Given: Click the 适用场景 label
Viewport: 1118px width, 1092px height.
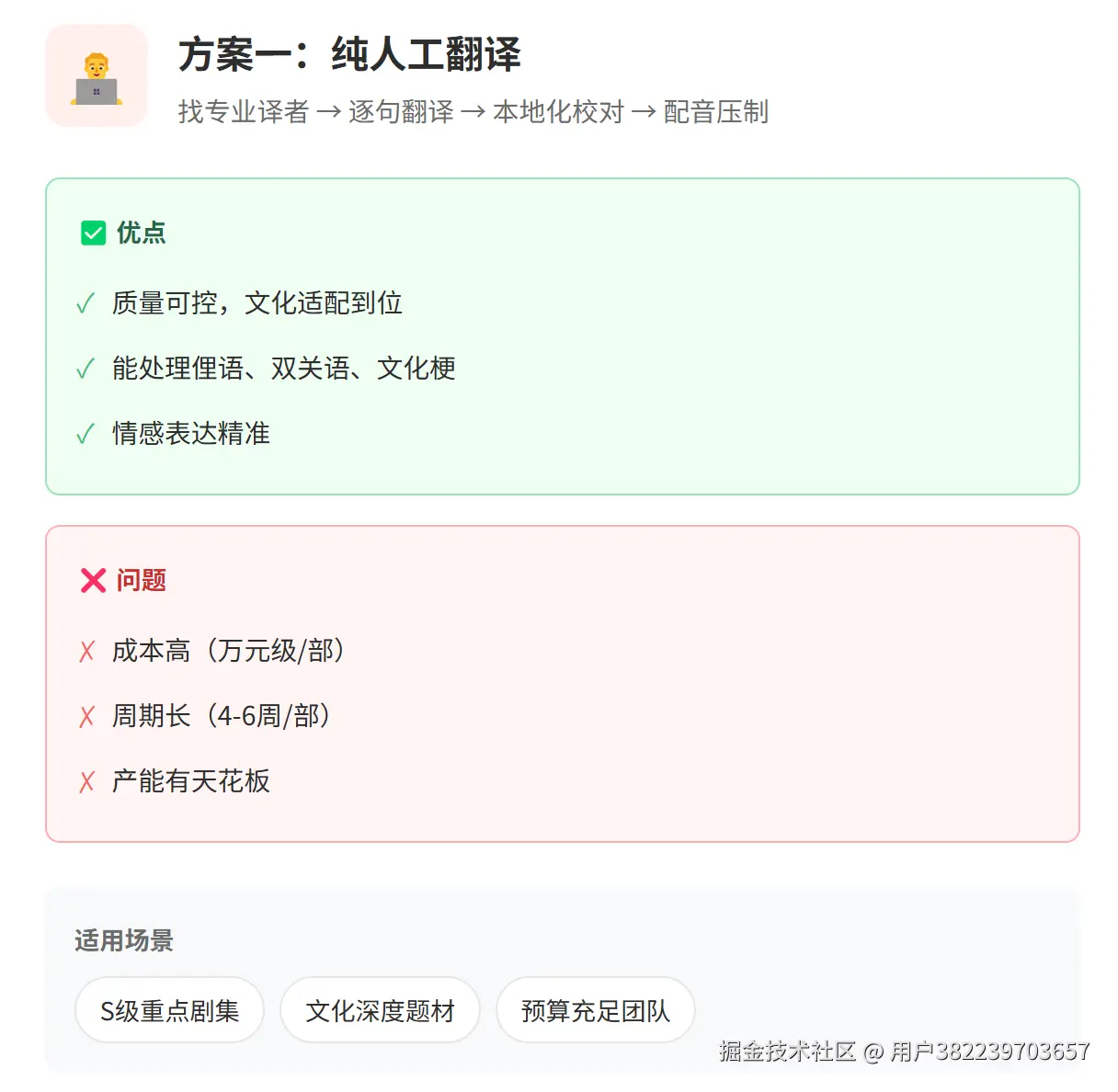Looking at the screenshot, I should click(124, 940).
